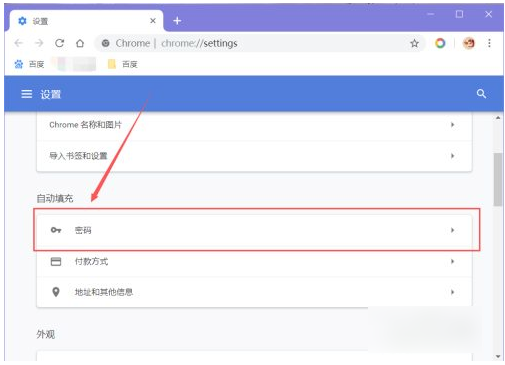The height and width of the screenshot is (365, 505).
Task: Expand arrow for 密码 row
Action: click(x=452, y=230)
